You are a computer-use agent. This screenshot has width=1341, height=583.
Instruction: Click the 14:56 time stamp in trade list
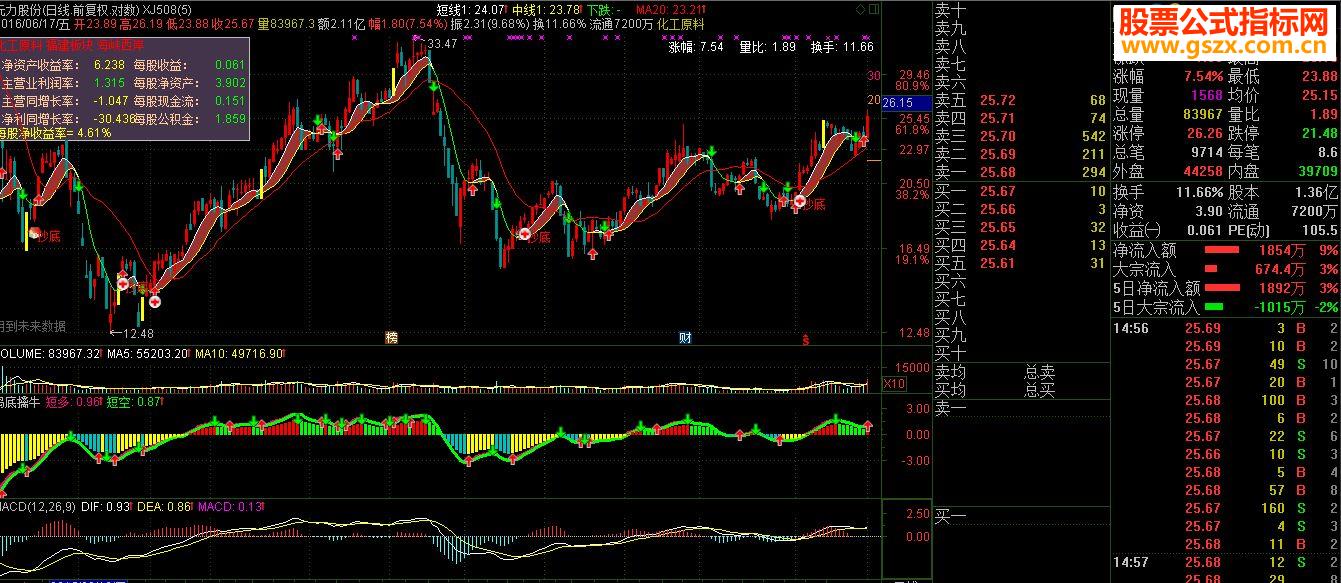tap(1131, 328)
